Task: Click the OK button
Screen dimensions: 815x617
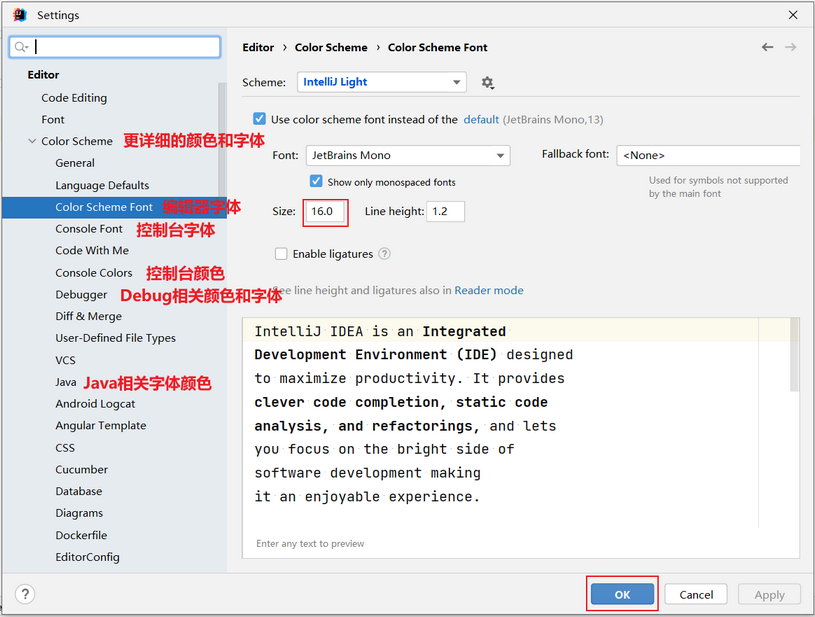Action: pyautogui.click(x=622, y=594)
